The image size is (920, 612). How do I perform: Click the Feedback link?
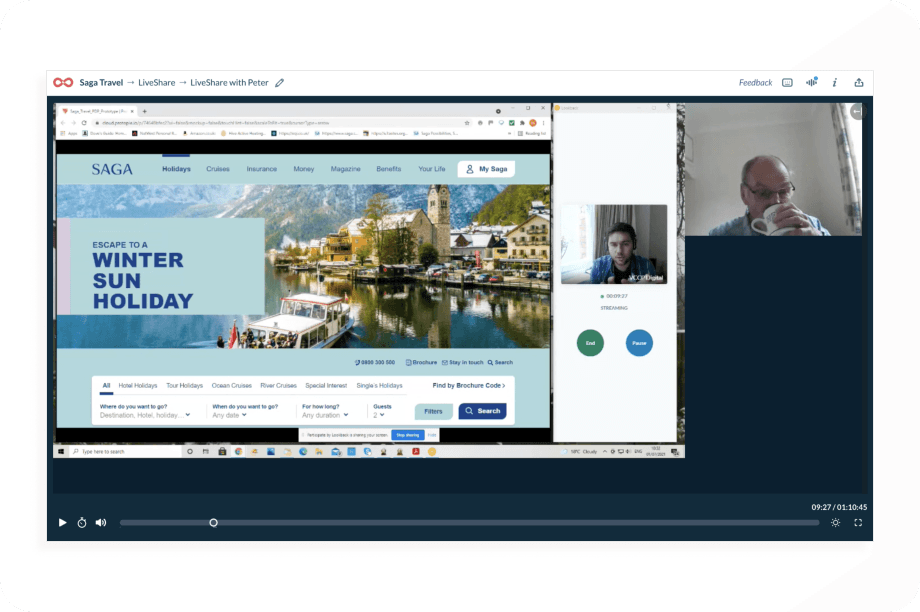tap(755, 83)
